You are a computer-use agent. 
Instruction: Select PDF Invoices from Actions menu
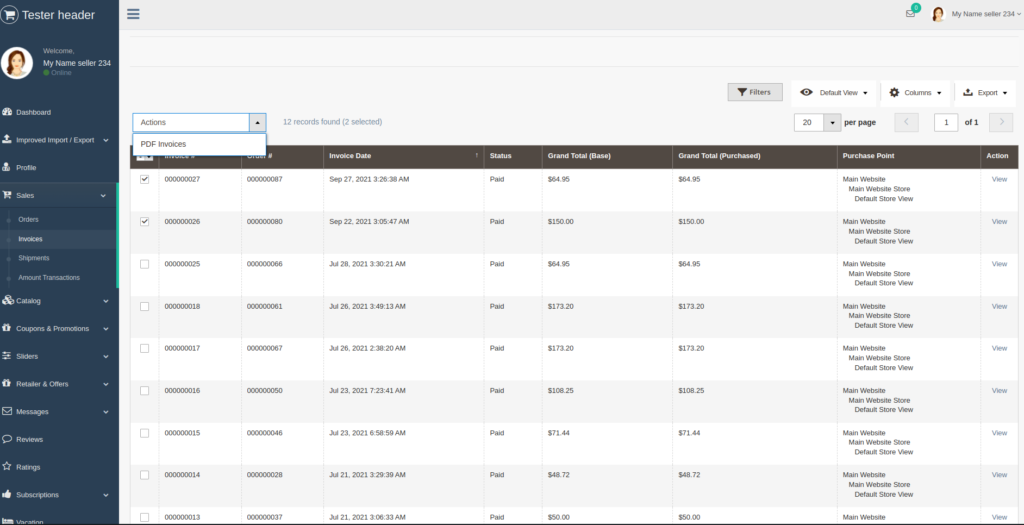163,144
